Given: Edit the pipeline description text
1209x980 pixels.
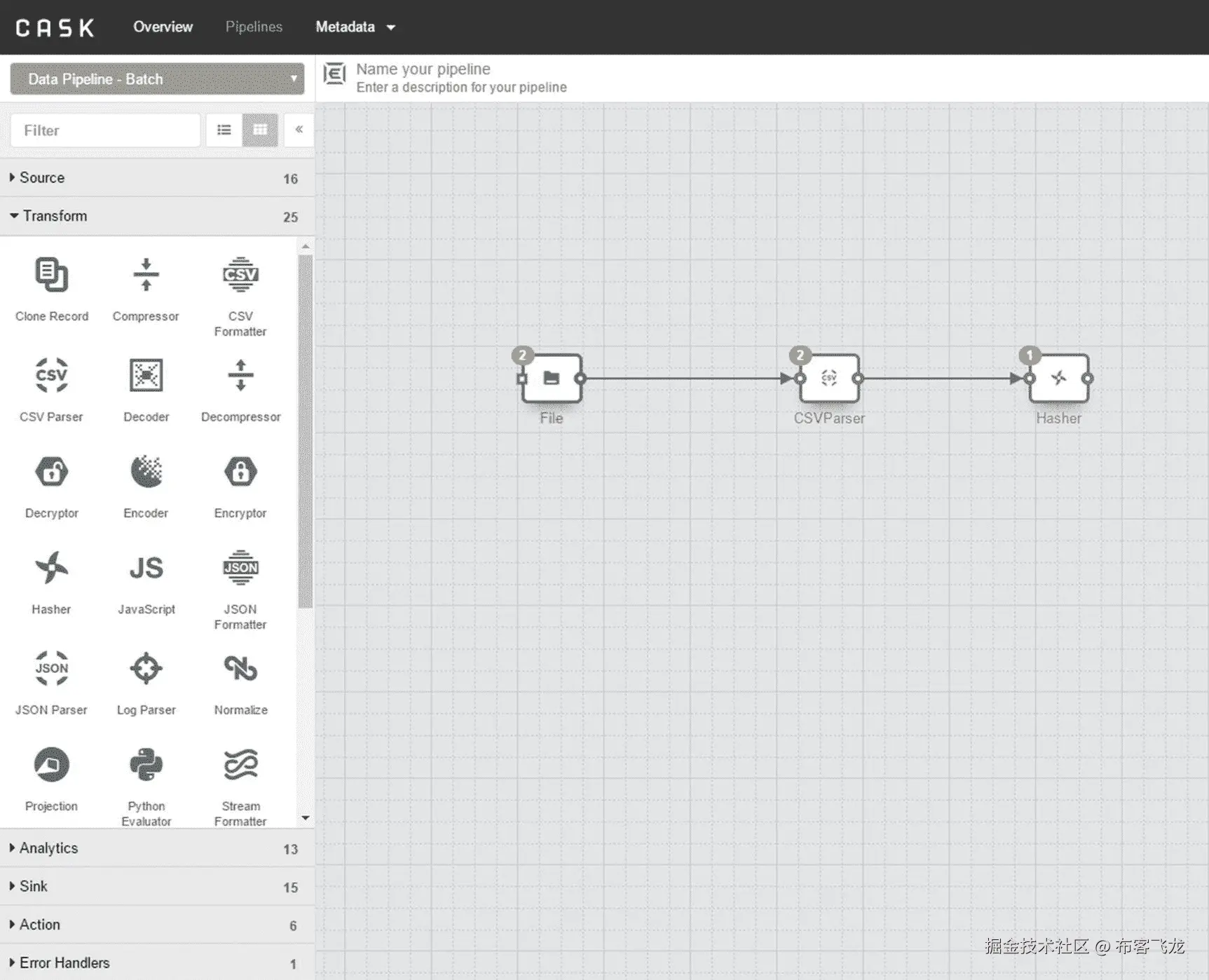Looking at the screenshot, I should (461, 88).
